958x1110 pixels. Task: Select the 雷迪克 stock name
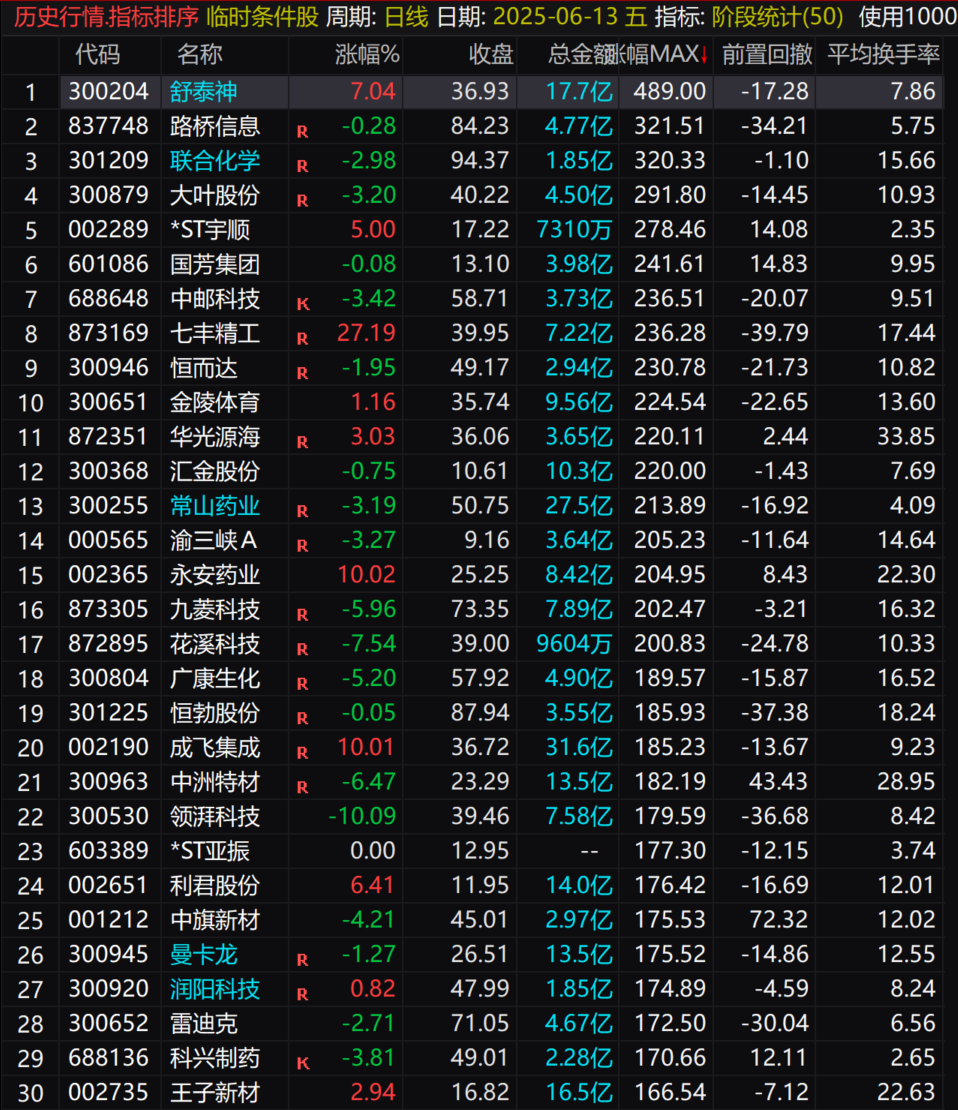coord(203,1024)
